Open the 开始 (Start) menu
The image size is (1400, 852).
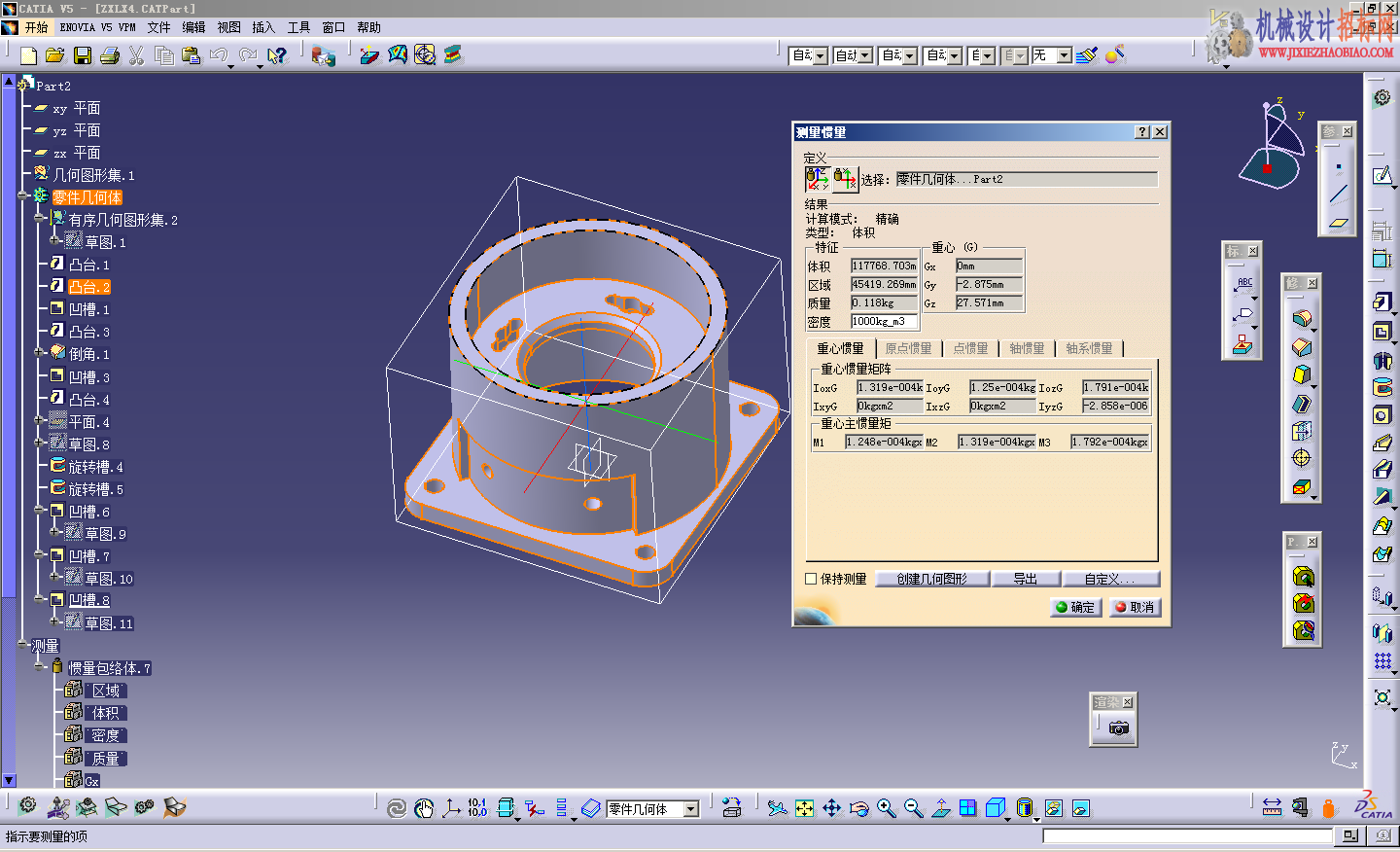[36, 27]
